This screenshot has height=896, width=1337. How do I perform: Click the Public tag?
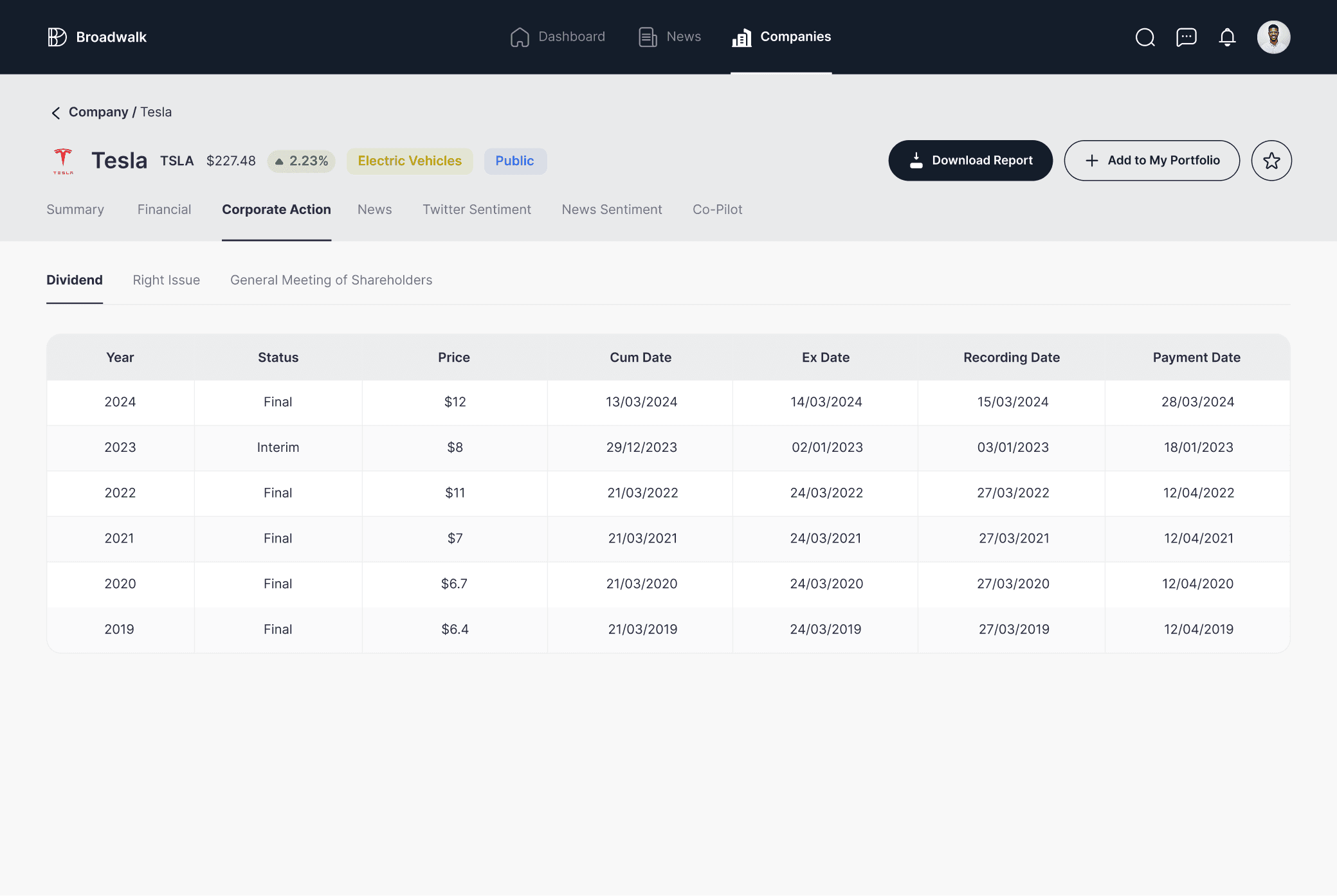pyautogui.click(x=514, y=161)
